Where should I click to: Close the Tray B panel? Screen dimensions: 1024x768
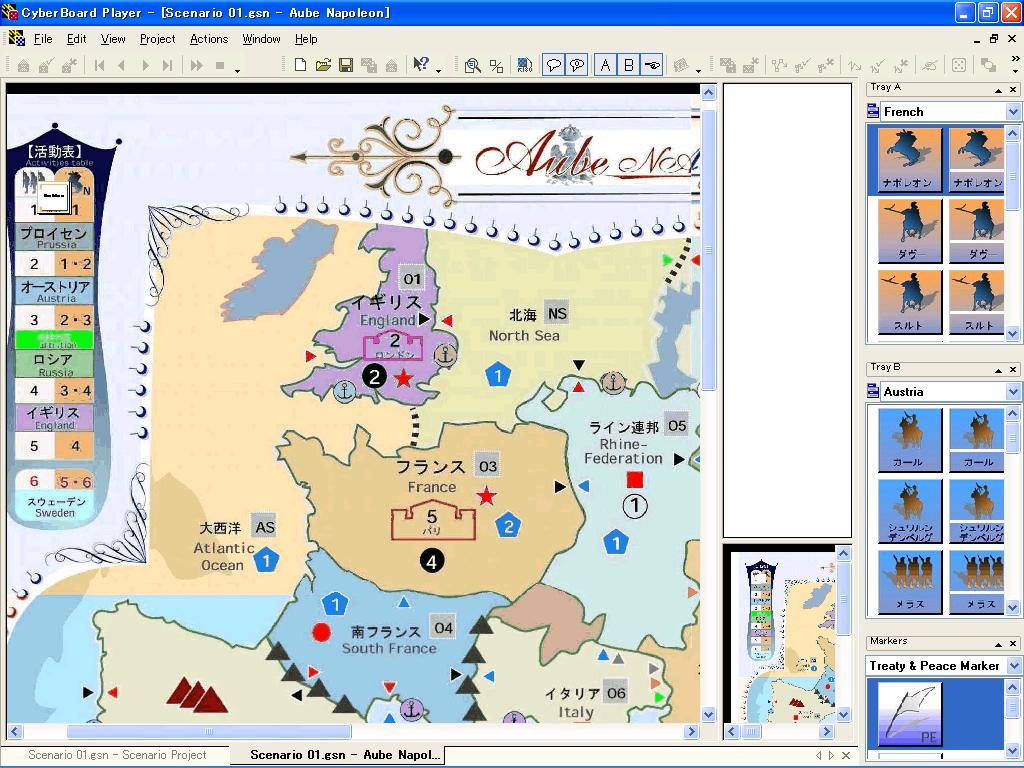[x=1013, y=370]
